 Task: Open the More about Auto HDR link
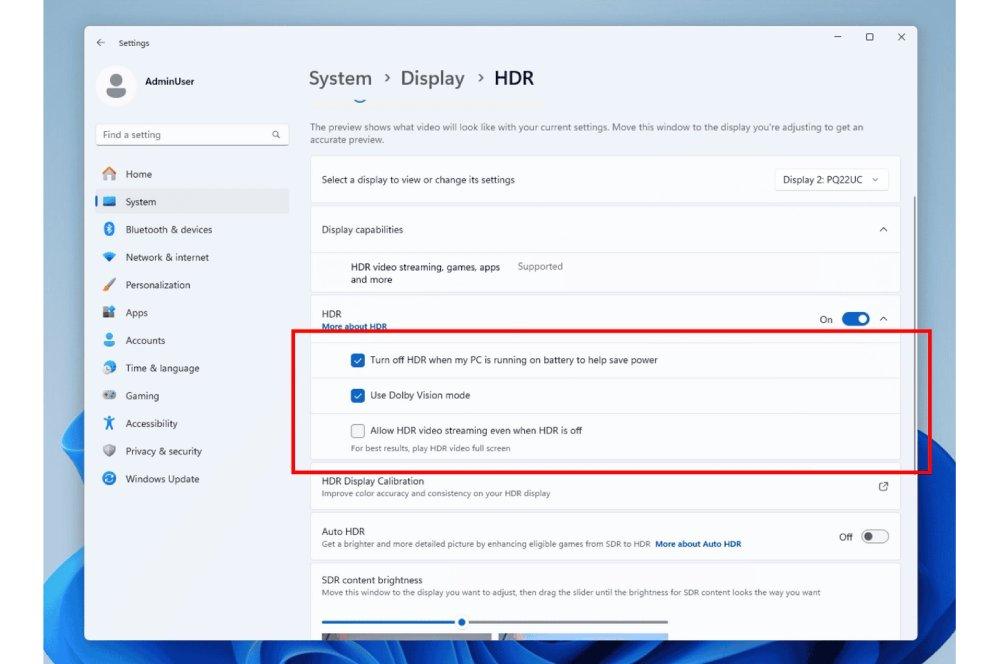click(x=698, y=544)
